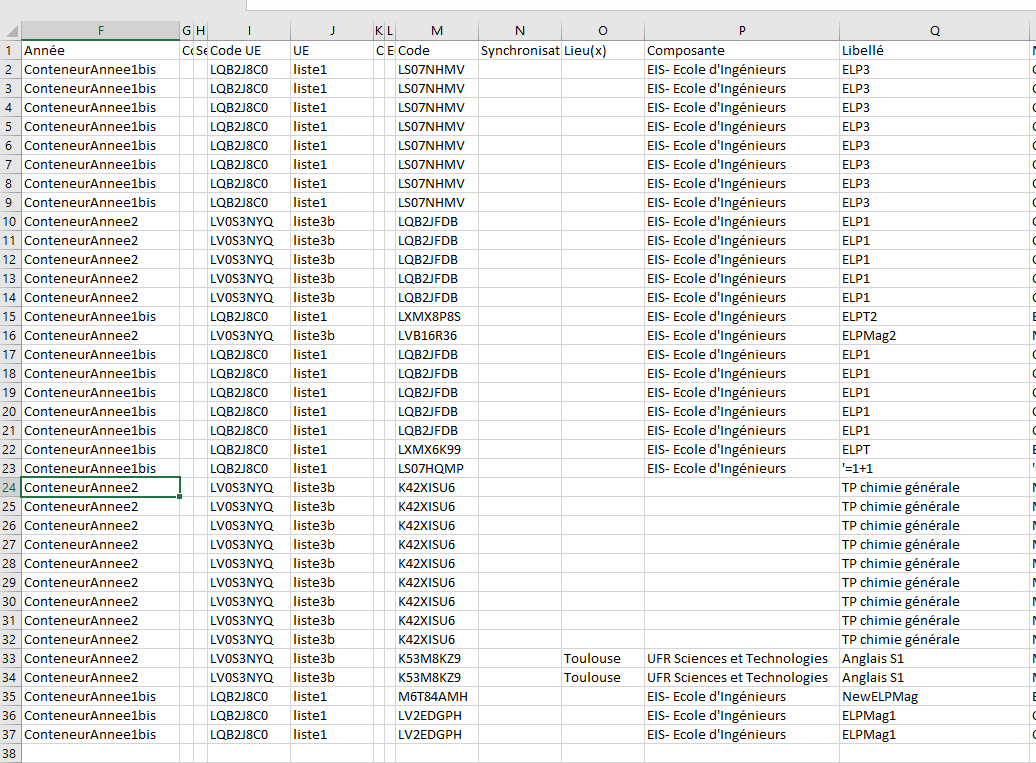Select the 'Composante' header cell
The image size is (1036, 763).
tap(742, 50)
